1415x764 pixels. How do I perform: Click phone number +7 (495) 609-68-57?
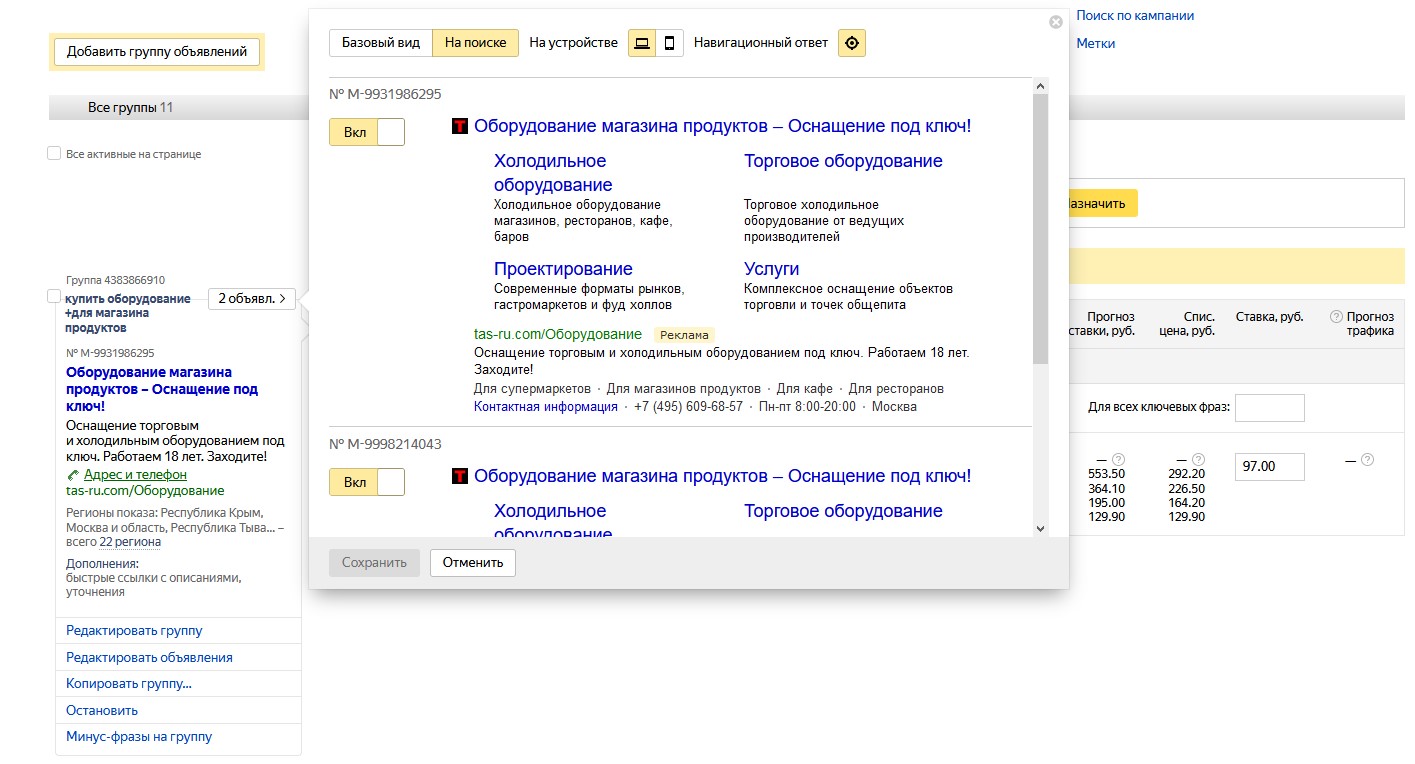pos(689,407)
